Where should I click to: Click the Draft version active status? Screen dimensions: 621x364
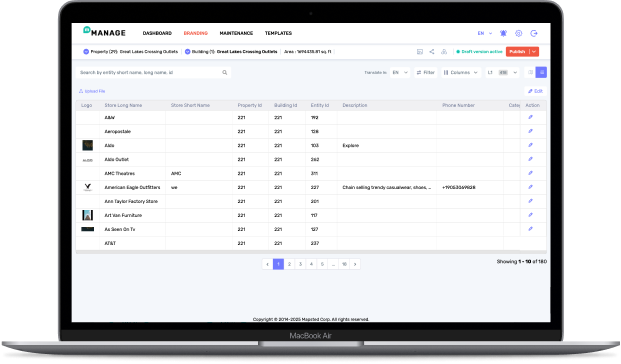(480, 51)
